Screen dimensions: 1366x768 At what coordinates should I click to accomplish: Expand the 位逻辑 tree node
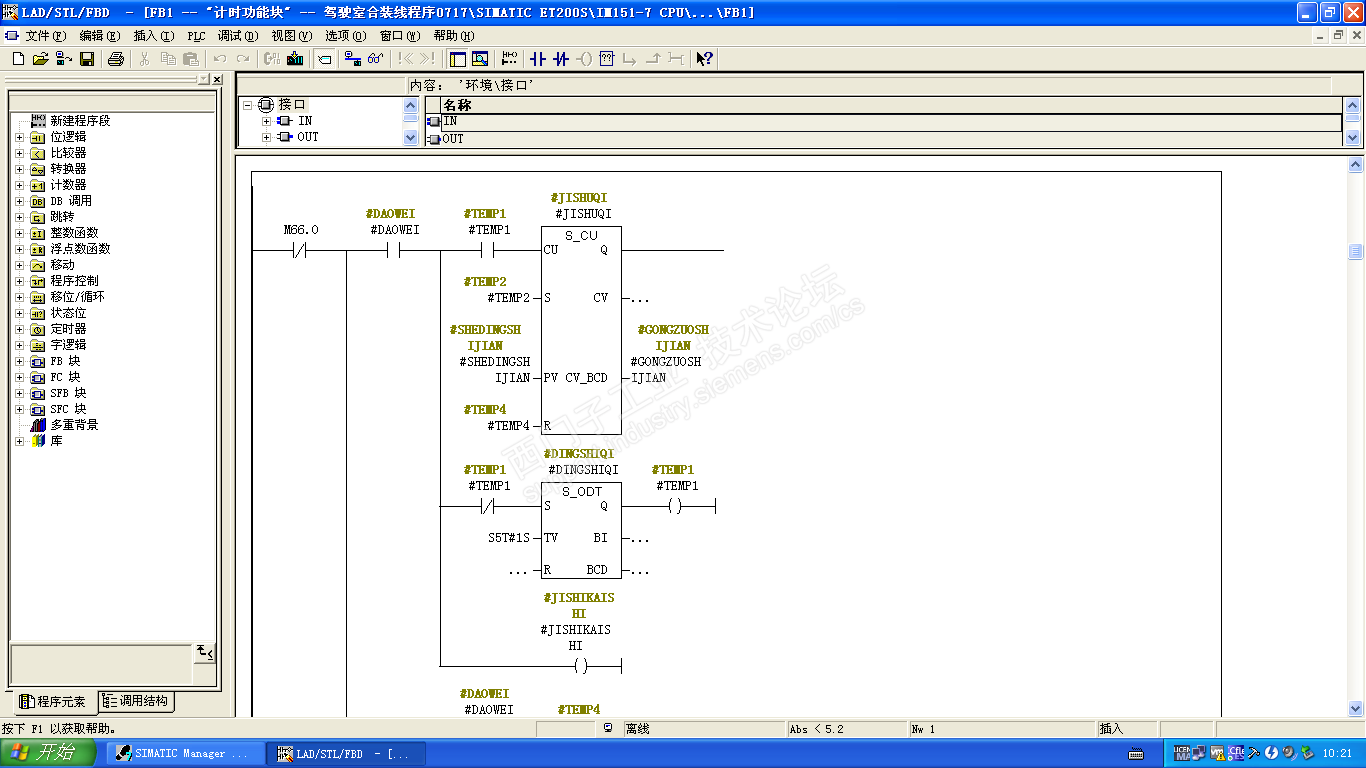pos(19,137)
